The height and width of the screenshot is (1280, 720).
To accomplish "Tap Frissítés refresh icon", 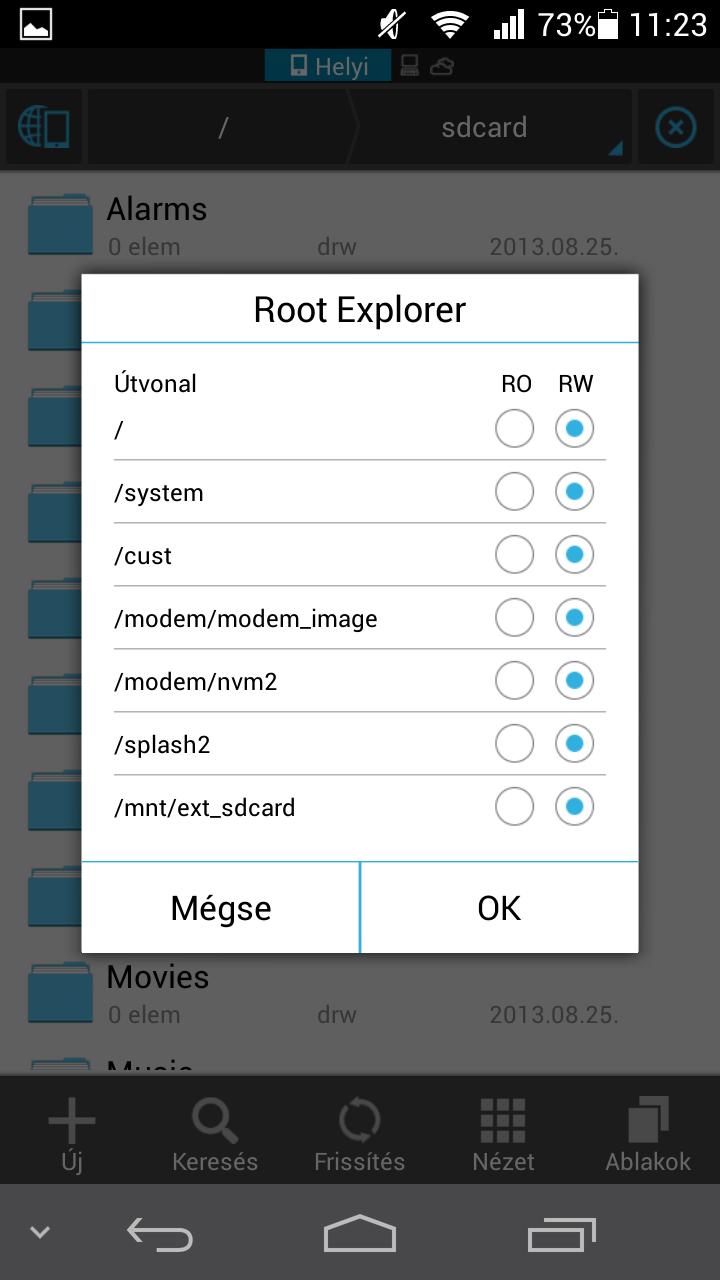I will (x=359, y=1136).
